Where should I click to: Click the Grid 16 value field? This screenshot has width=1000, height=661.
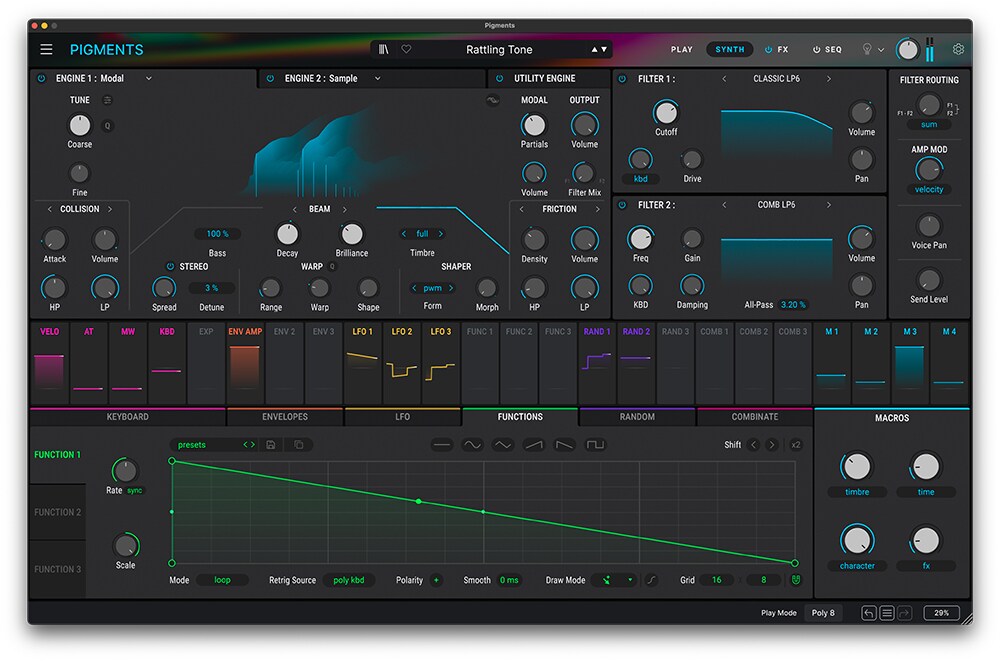point(717,580)
